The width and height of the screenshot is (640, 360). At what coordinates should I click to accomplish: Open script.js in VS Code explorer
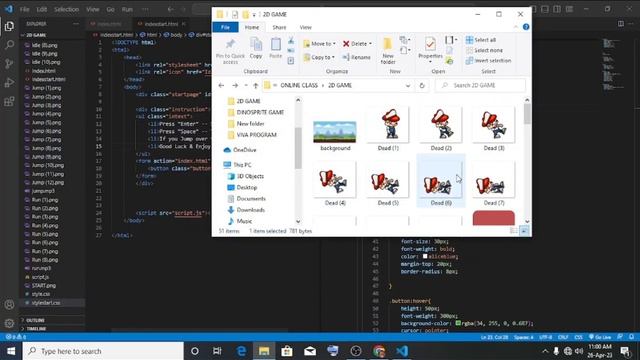40,277
